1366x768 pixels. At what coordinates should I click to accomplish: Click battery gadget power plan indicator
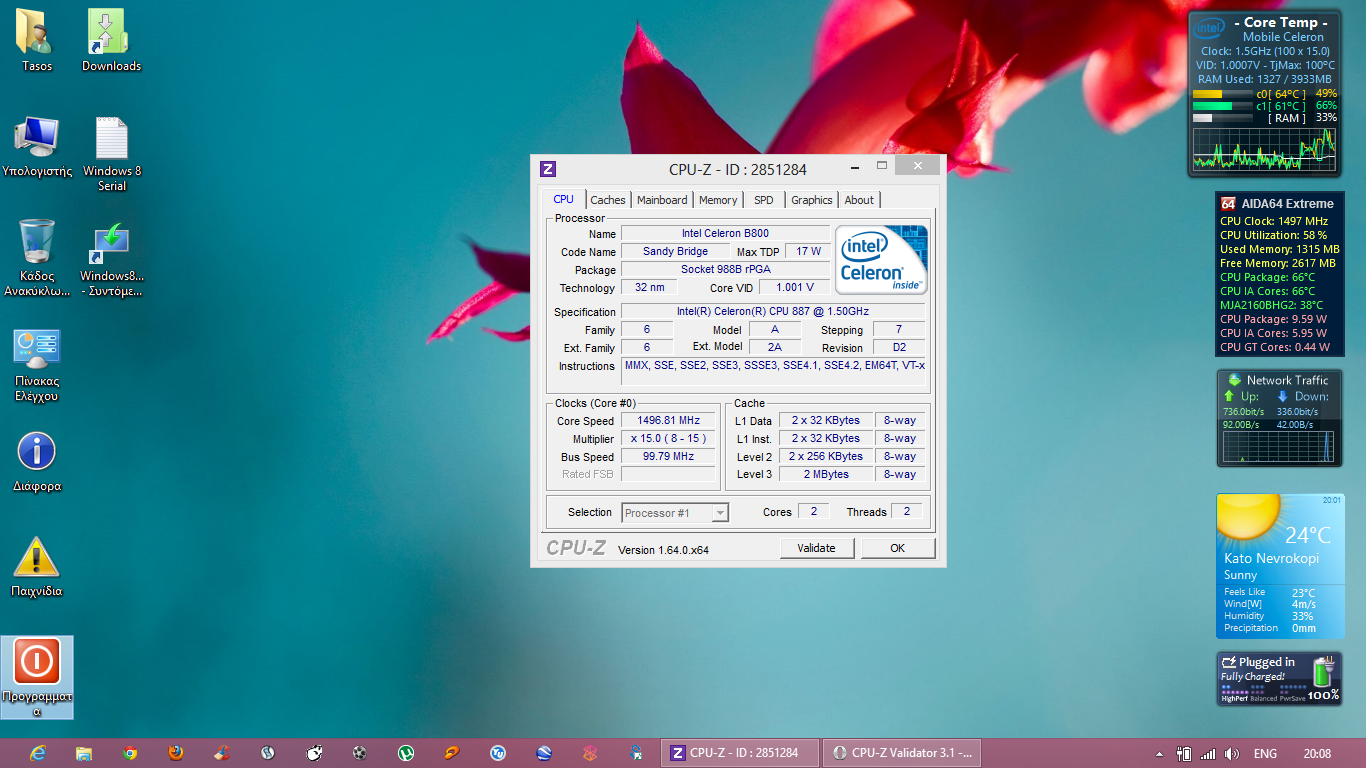pos(1264,693)
